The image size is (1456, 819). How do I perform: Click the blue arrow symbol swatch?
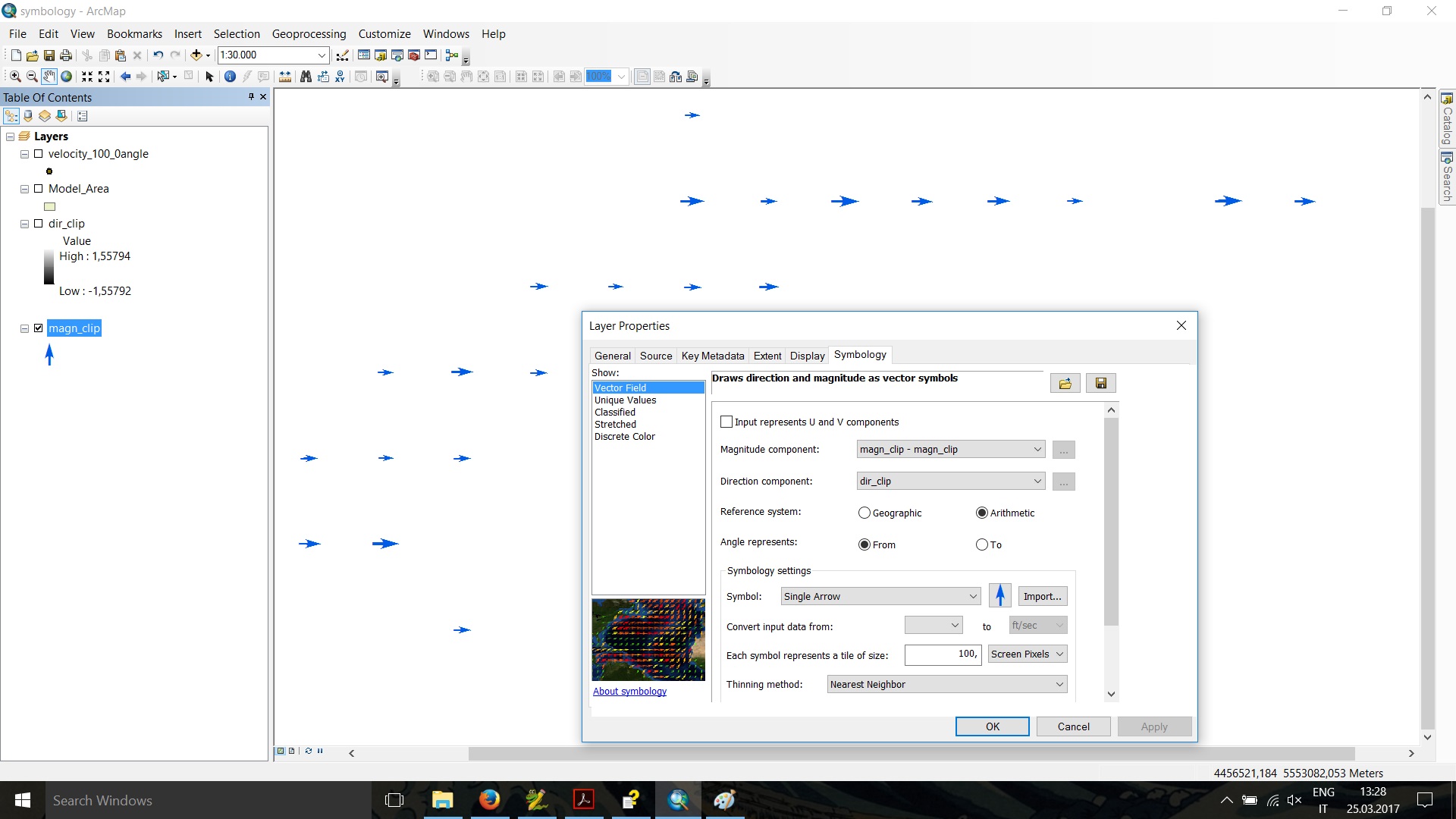(x=999, y=596)
